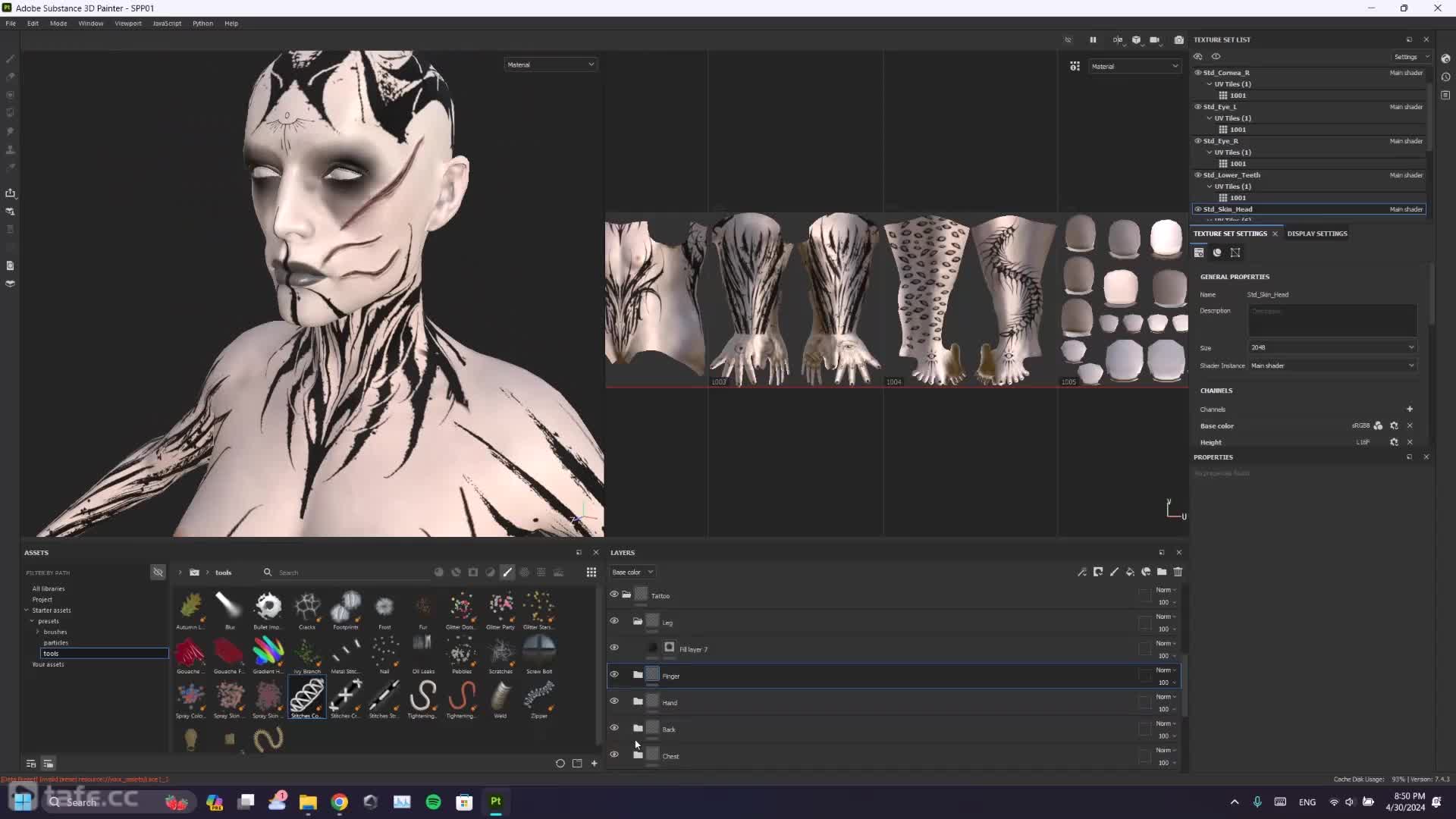This screenshot has width=1456, height=819.
Task: Hide the Std_Cornea_R texture set
Action: click(x=1197, y=73)
